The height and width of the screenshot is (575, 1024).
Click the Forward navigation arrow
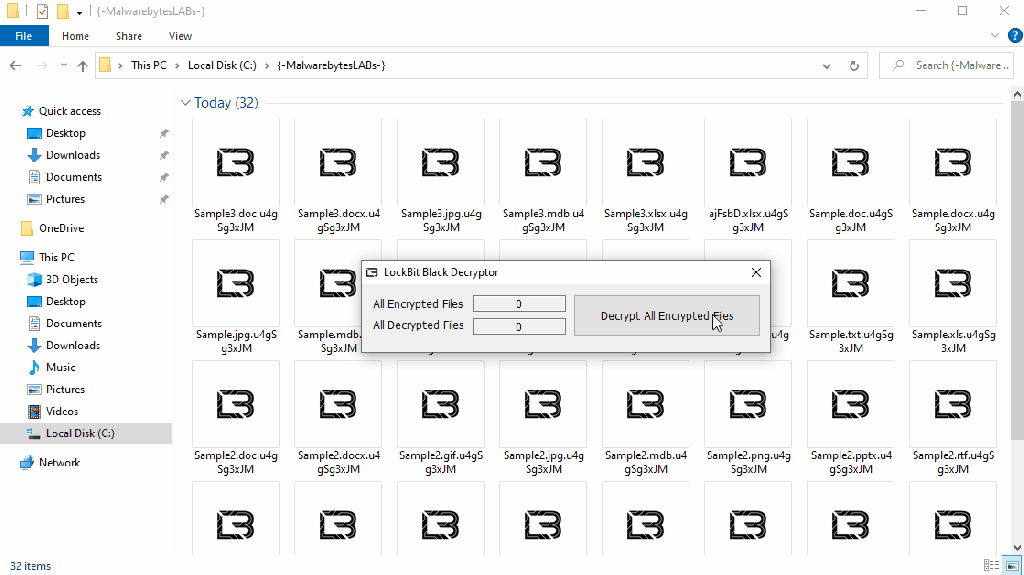(x=42, y=65)
